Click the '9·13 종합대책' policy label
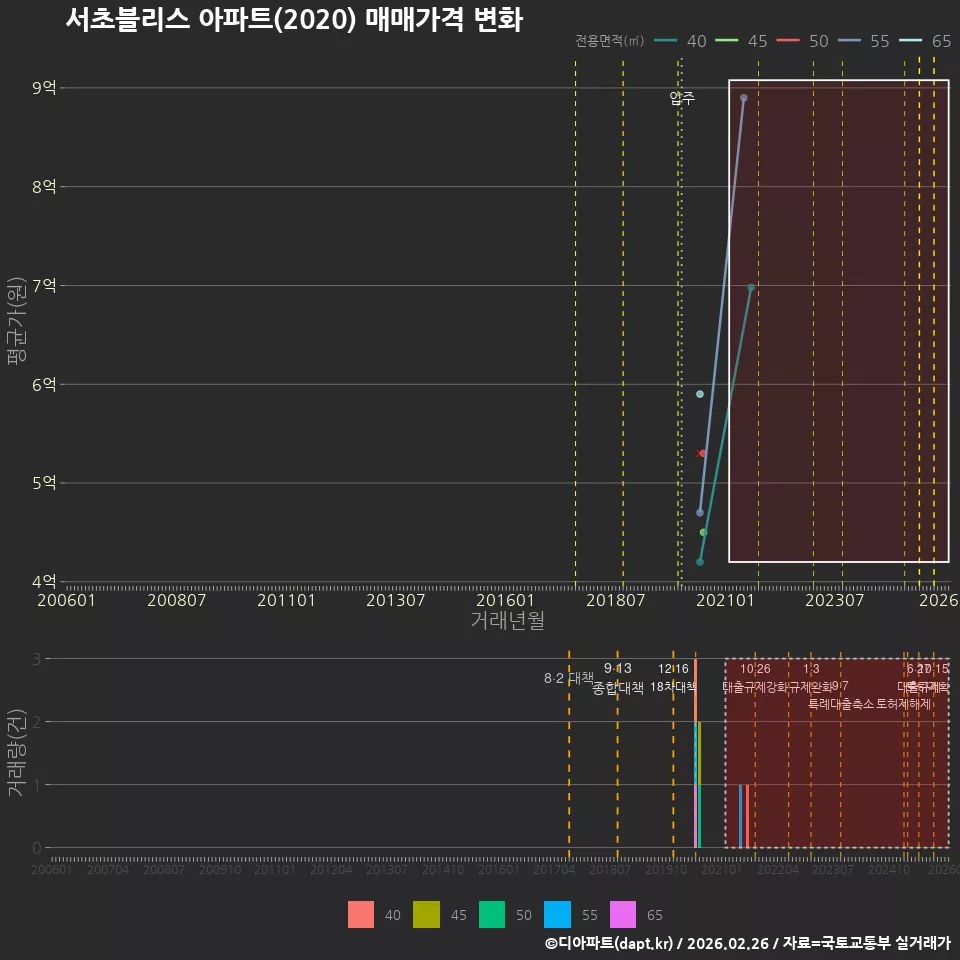Viewport: 960px width, 960px height. tap(618, 678)
